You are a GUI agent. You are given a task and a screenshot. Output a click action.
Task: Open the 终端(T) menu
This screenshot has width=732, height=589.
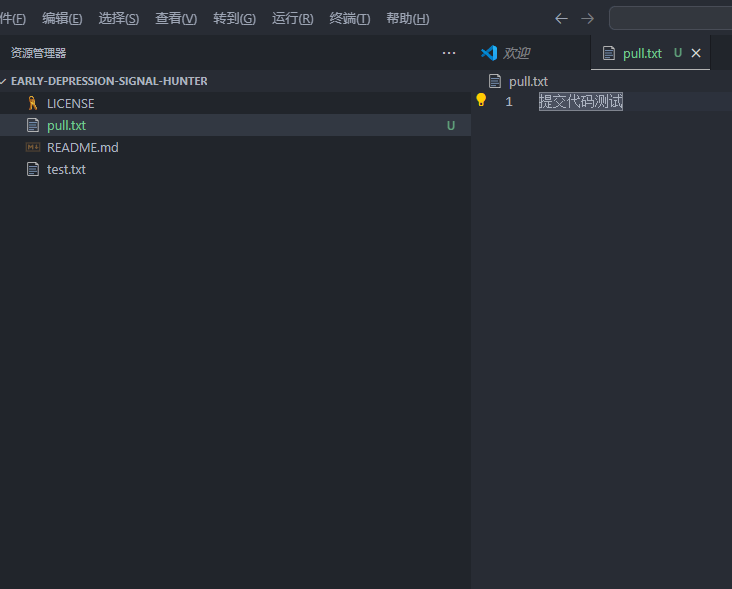349,19
